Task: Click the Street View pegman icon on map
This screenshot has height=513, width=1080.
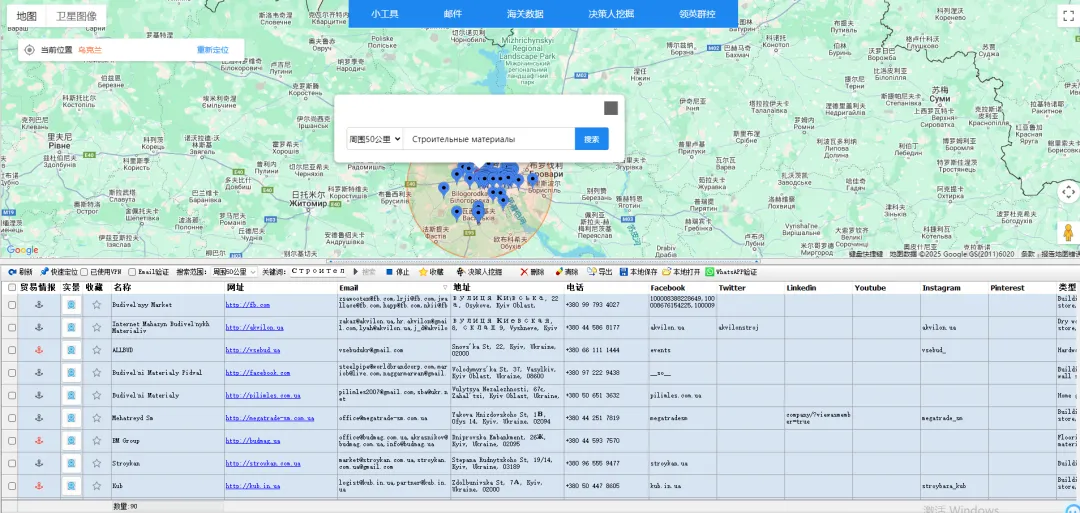Action: (1068, 233)
